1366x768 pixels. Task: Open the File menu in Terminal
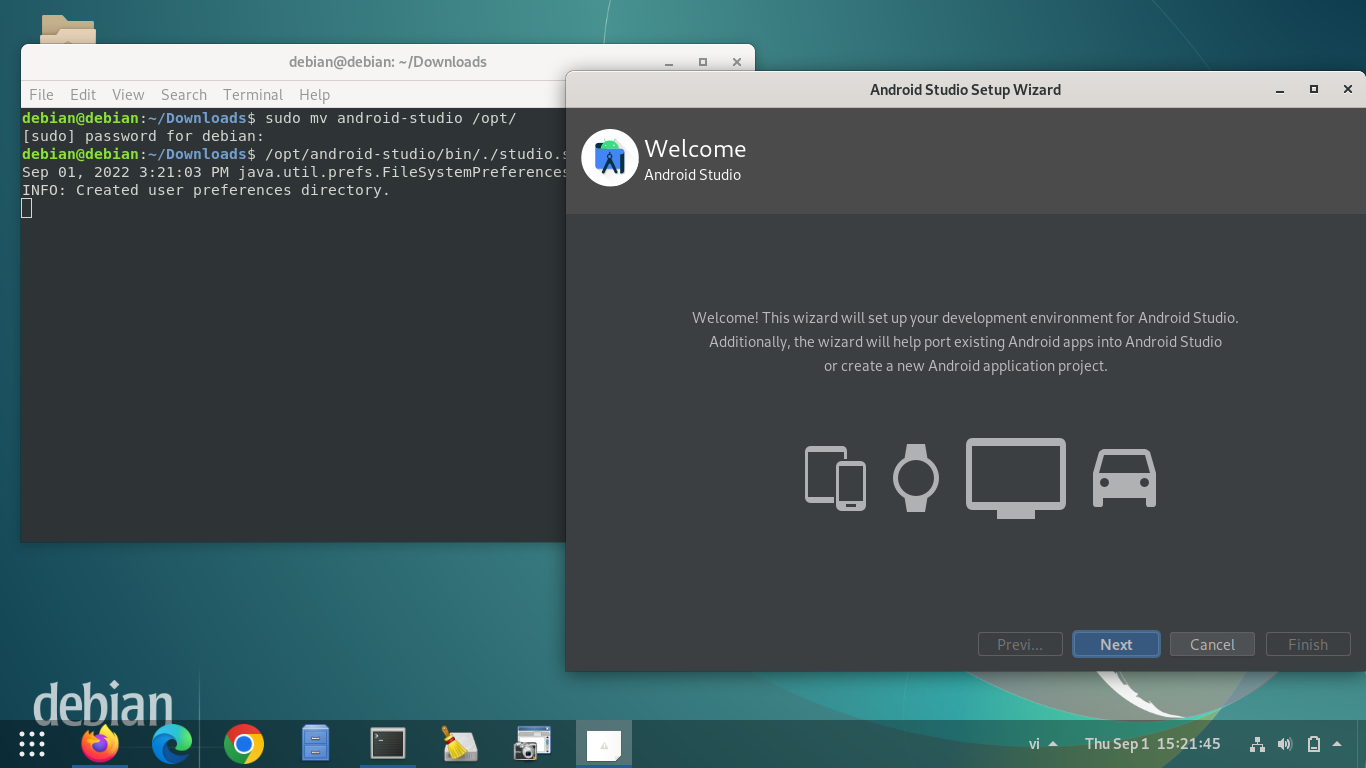pos(41,94)
